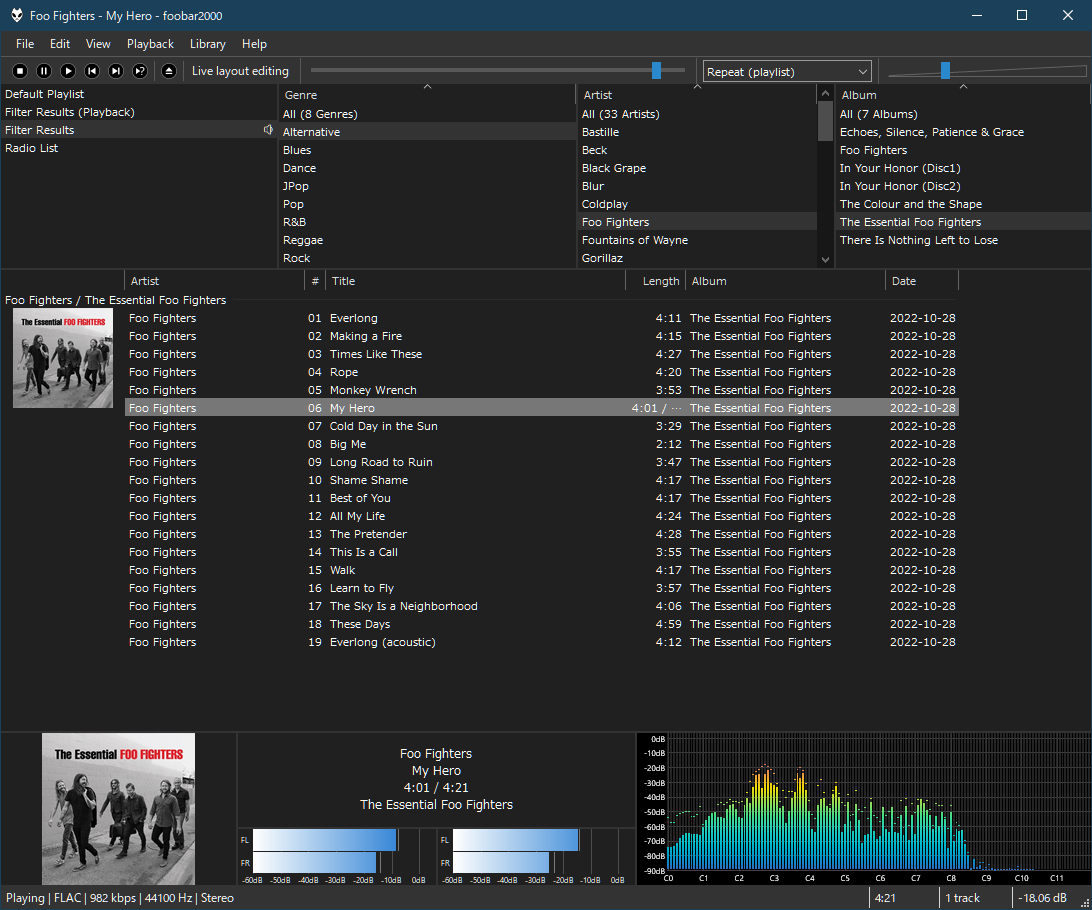Pause the current track
1092x910 pixels.
pyautogui.click(x=44, y=71)
